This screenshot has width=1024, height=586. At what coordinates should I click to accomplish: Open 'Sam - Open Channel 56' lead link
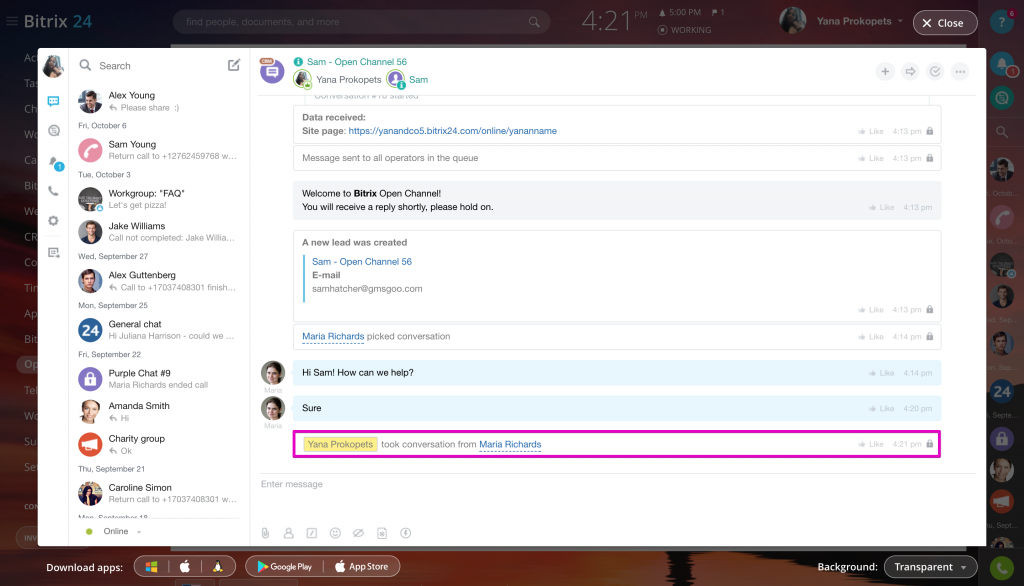click(x=362, y=261)
